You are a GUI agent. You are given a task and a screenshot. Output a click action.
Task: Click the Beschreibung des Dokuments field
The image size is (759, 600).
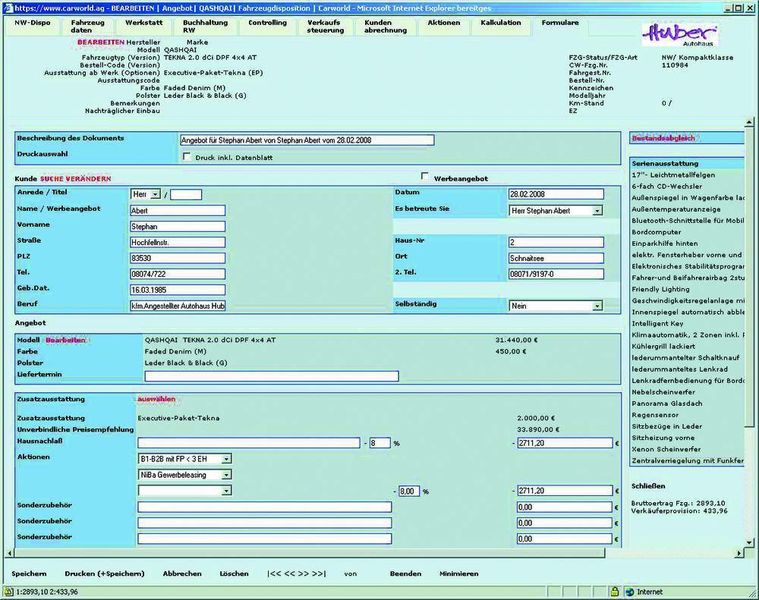[307, 140]
